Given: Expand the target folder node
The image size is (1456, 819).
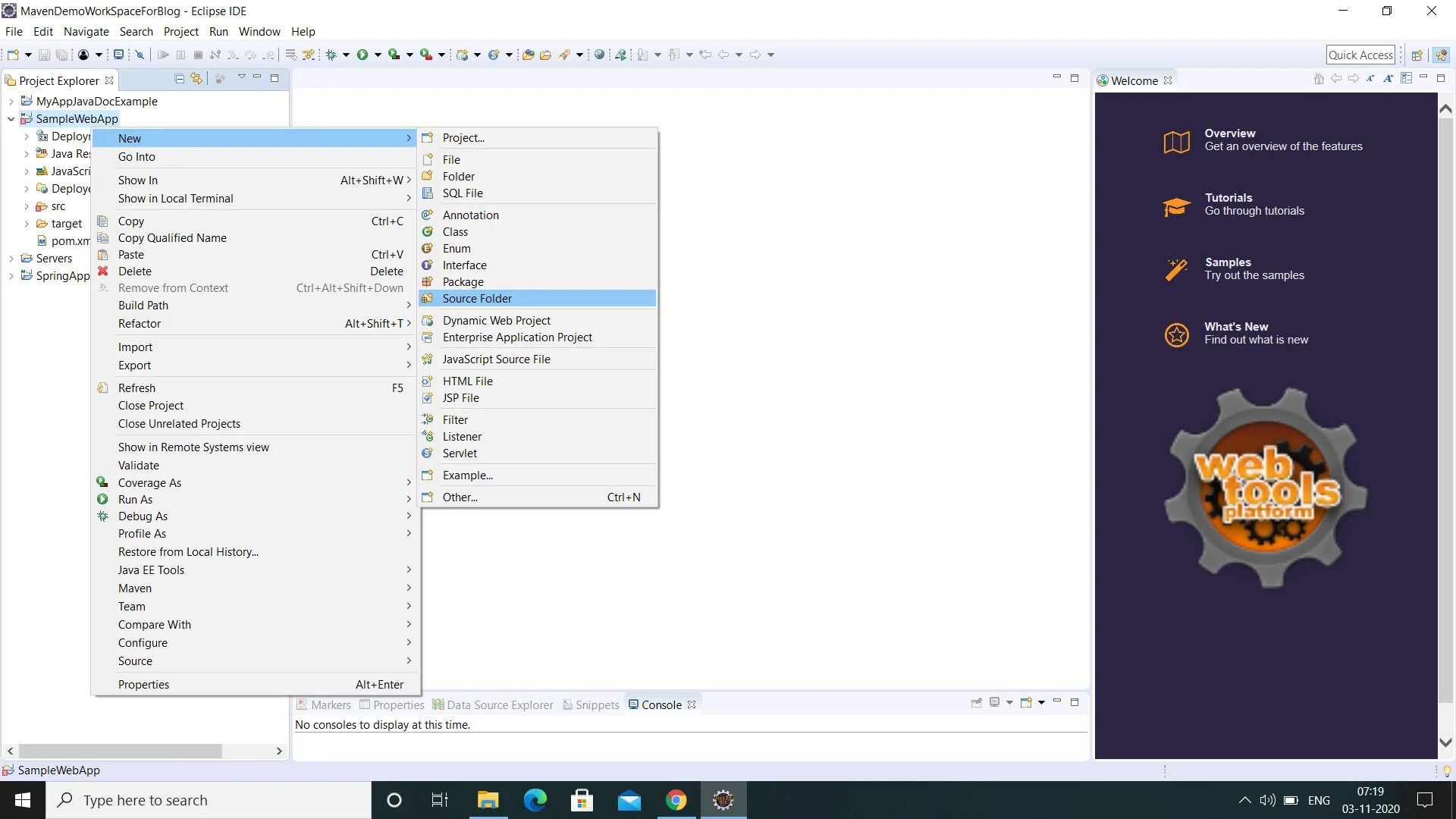Looking at the screenshot, I should coord(26,224).
